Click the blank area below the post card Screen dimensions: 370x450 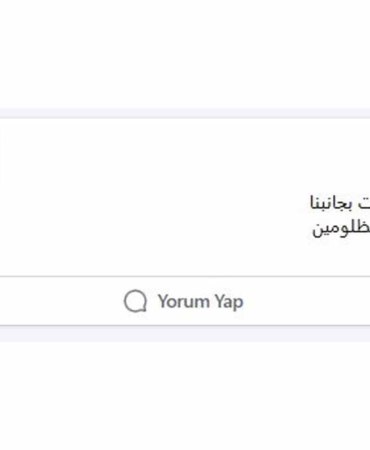185,396
